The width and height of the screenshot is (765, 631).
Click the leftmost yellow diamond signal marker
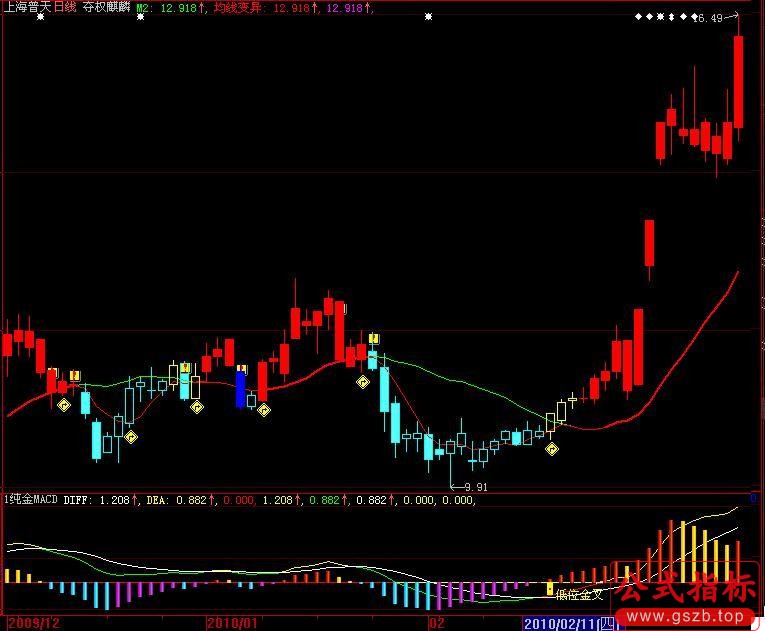[x=63, y=405]
